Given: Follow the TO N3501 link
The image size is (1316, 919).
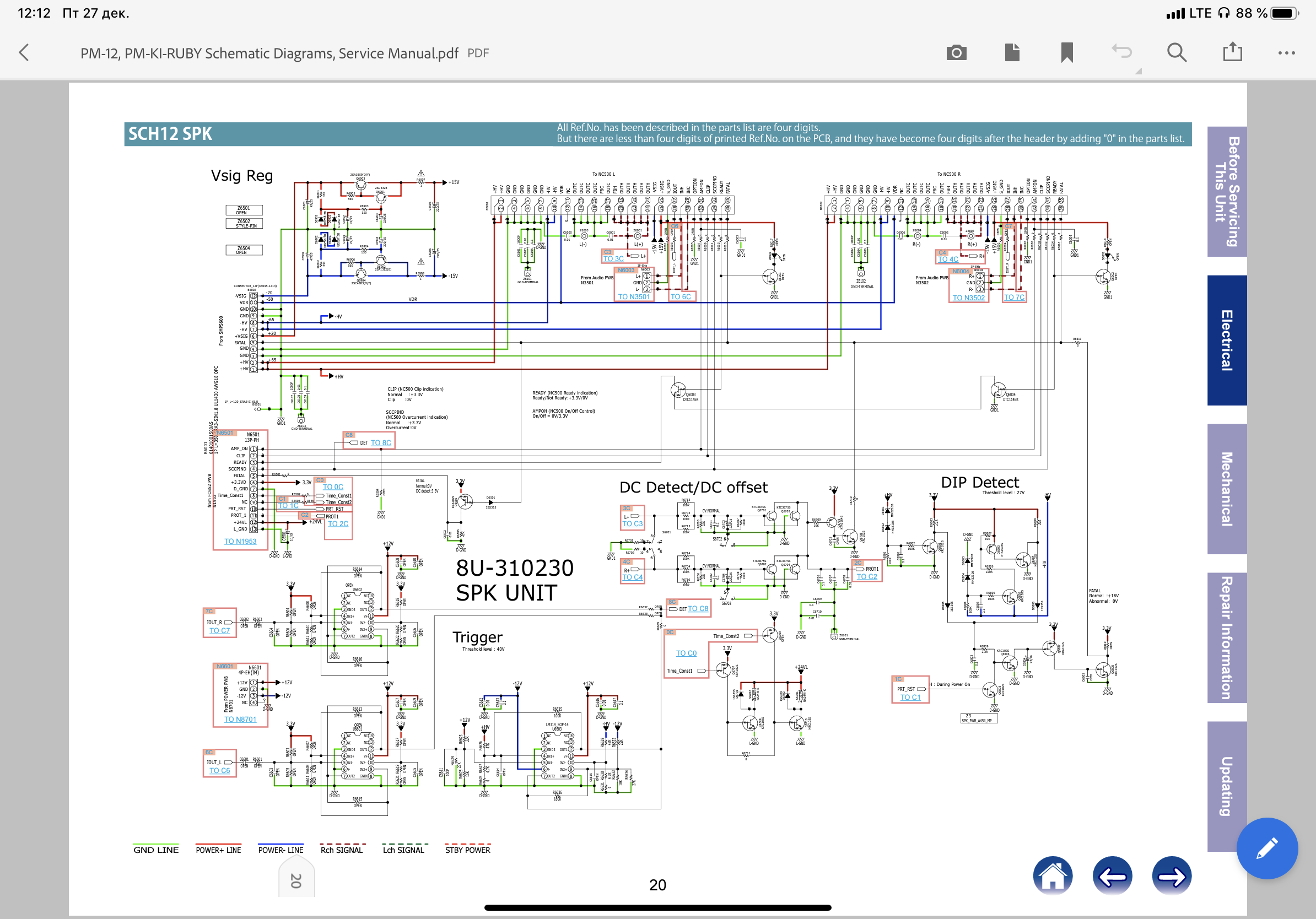Looking at the screenshot, I should (x=633, y=296).
